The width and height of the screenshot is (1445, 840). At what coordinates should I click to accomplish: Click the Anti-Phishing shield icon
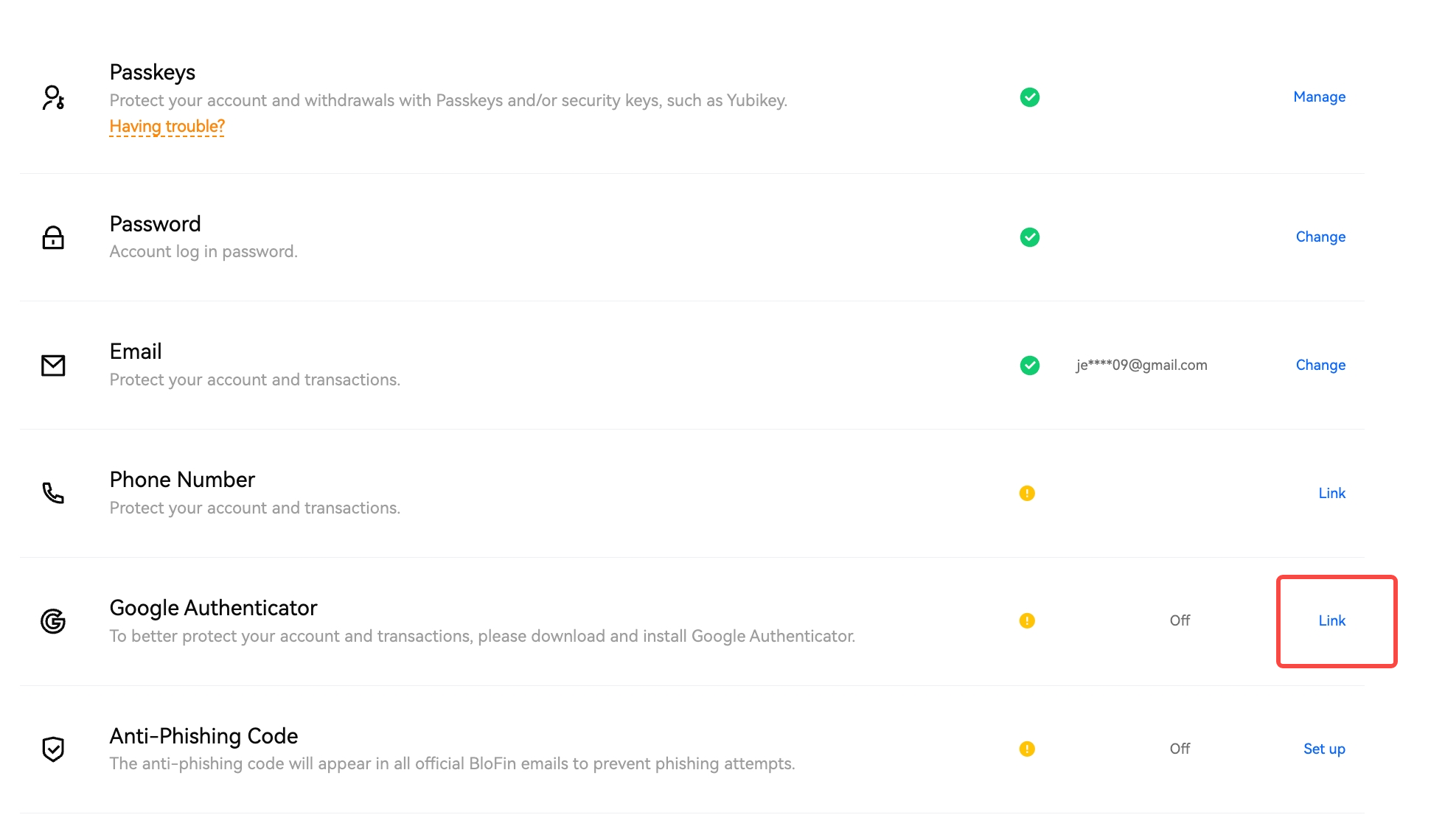pos(53,749)
